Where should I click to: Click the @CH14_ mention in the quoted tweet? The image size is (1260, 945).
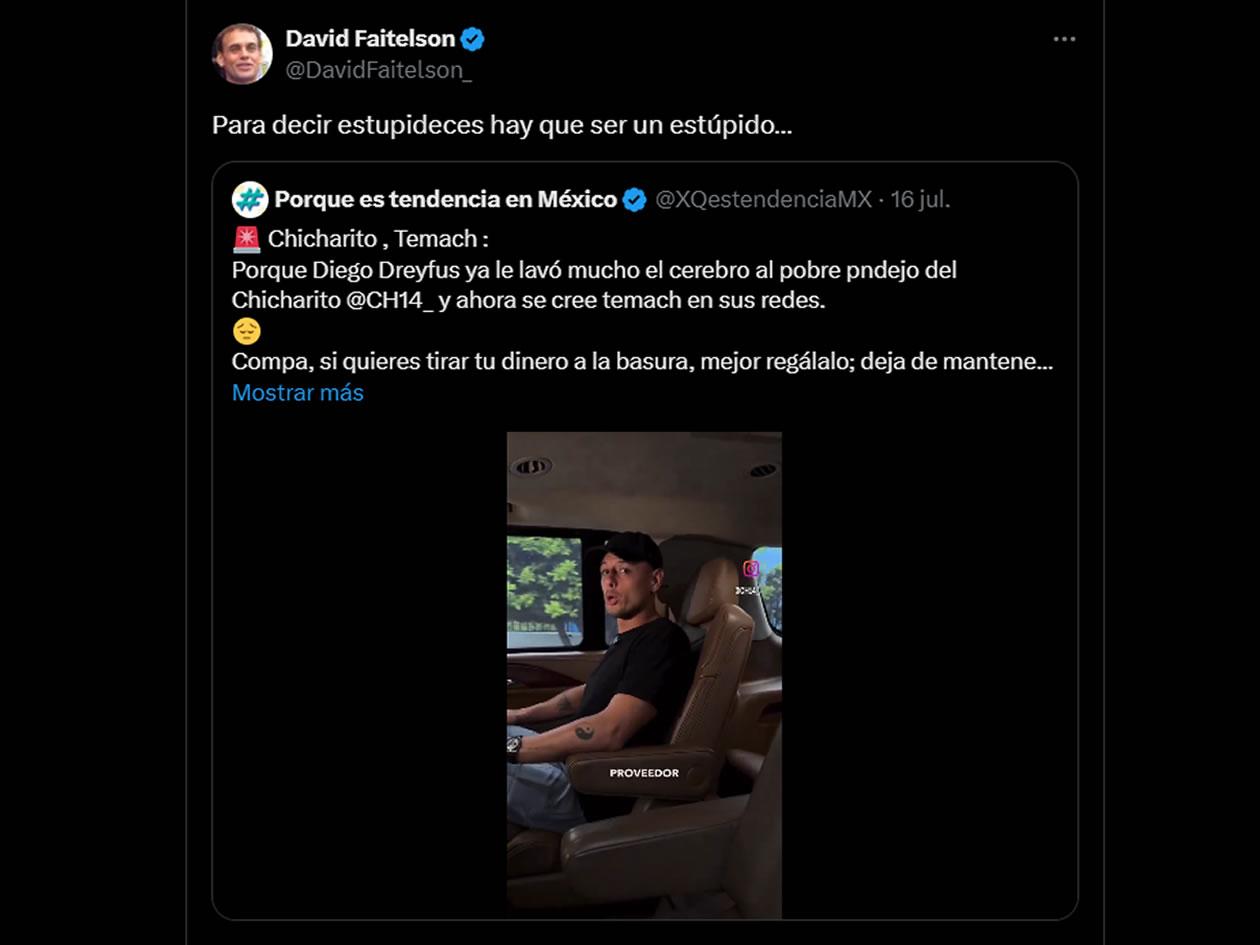(x=390, y=300)
